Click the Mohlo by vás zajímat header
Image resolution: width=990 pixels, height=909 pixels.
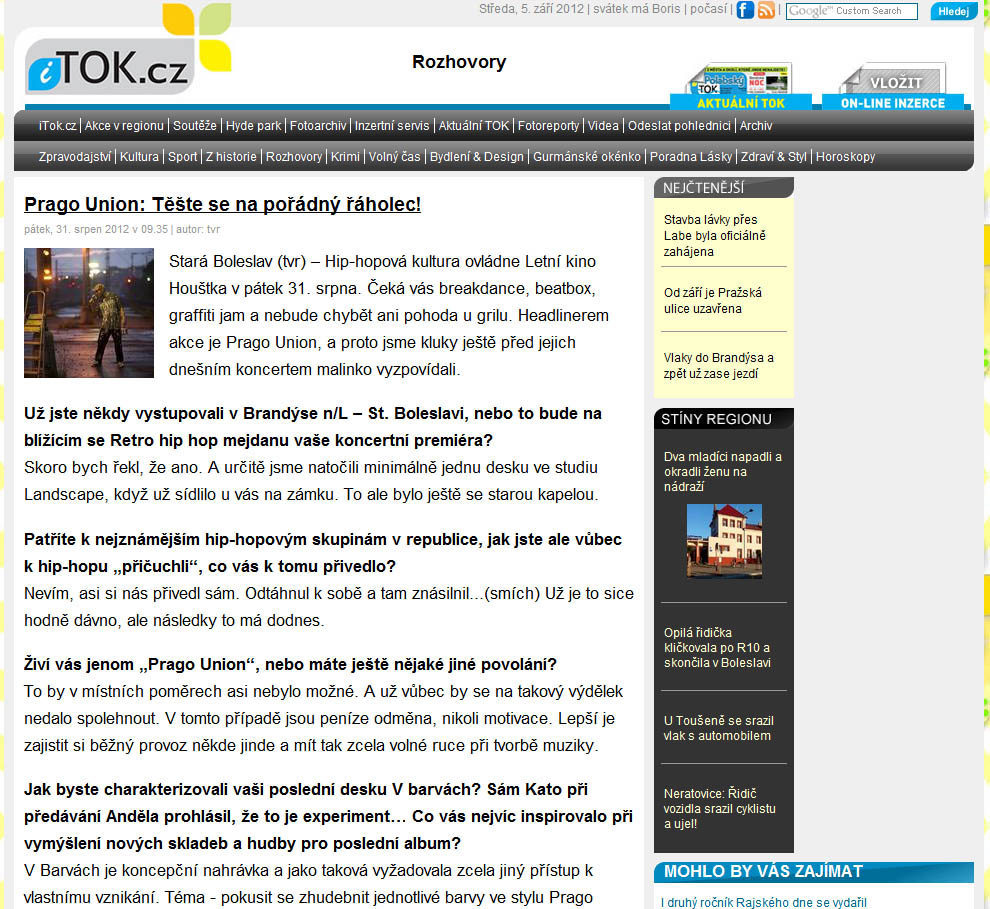tap(813, 872)
